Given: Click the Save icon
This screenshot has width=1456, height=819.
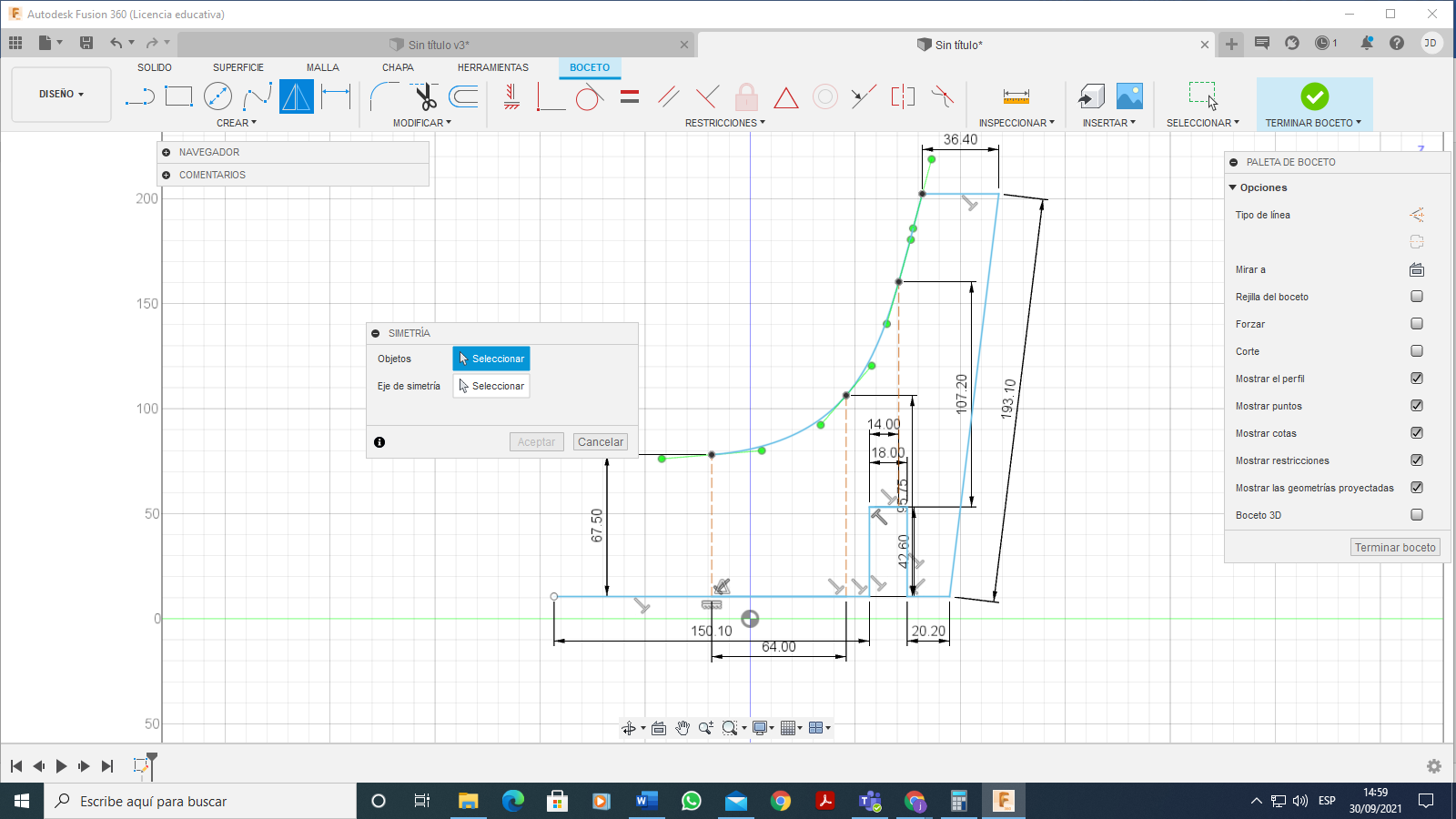Looking at the screenshot, I should (86, 43).
